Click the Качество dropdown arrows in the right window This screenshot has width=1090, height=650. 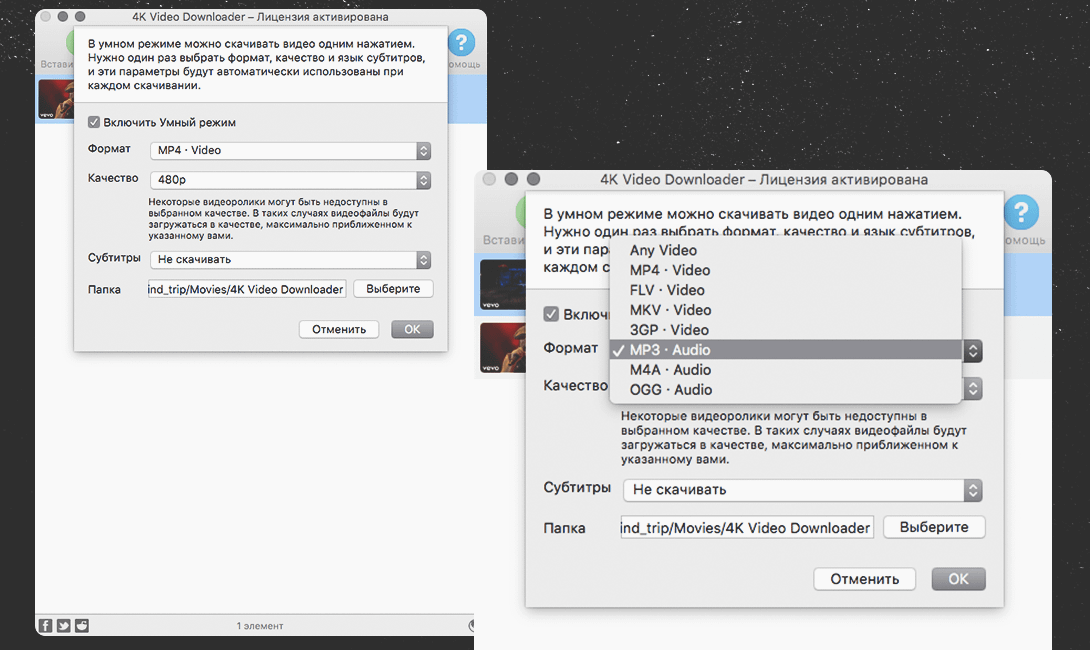(973, 389)
